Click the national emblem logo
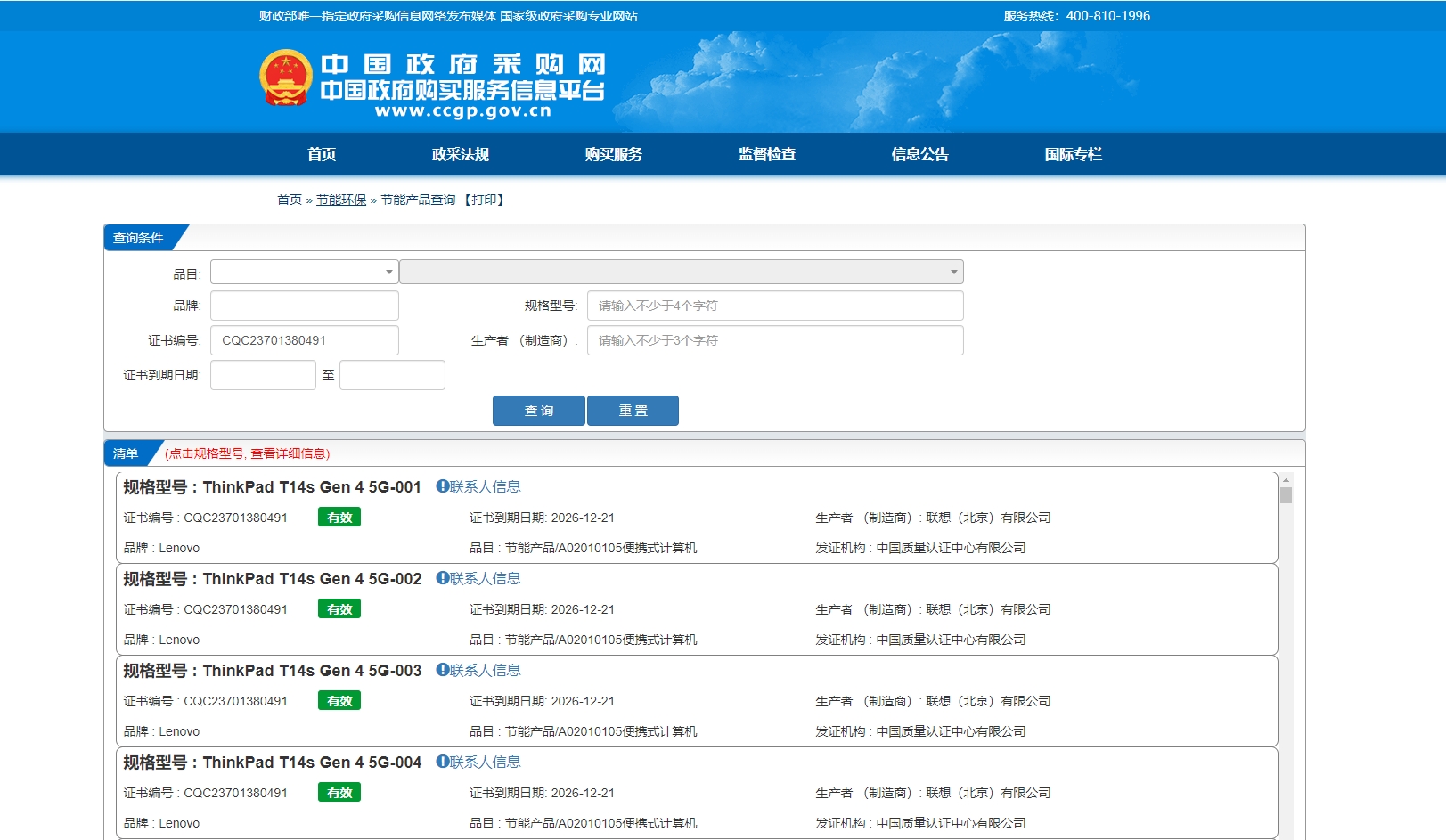1446x840 pixels. [285, 77]
